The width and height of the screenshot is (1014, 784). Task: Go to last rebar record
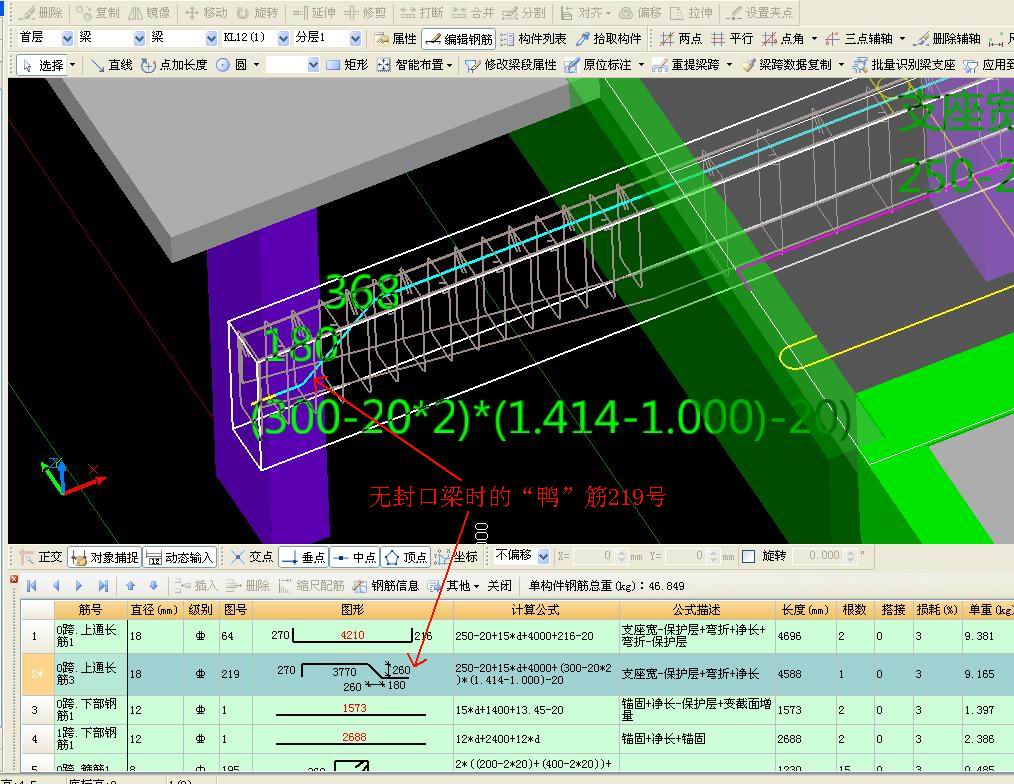(x=103, y=585)
